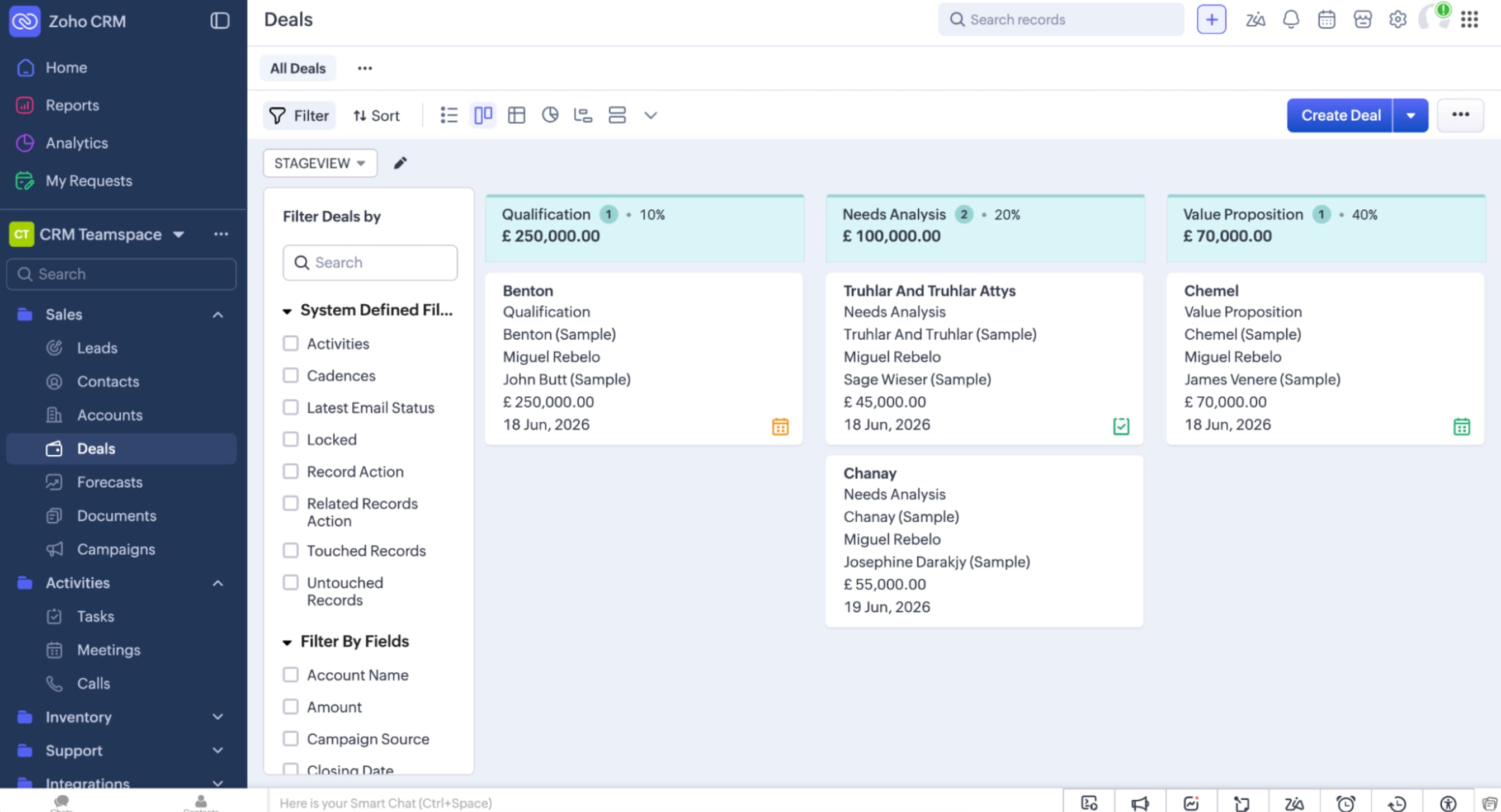
Task: Click the Smart Chat input bar
Action: pyautogui.click(x=664, y=803)
